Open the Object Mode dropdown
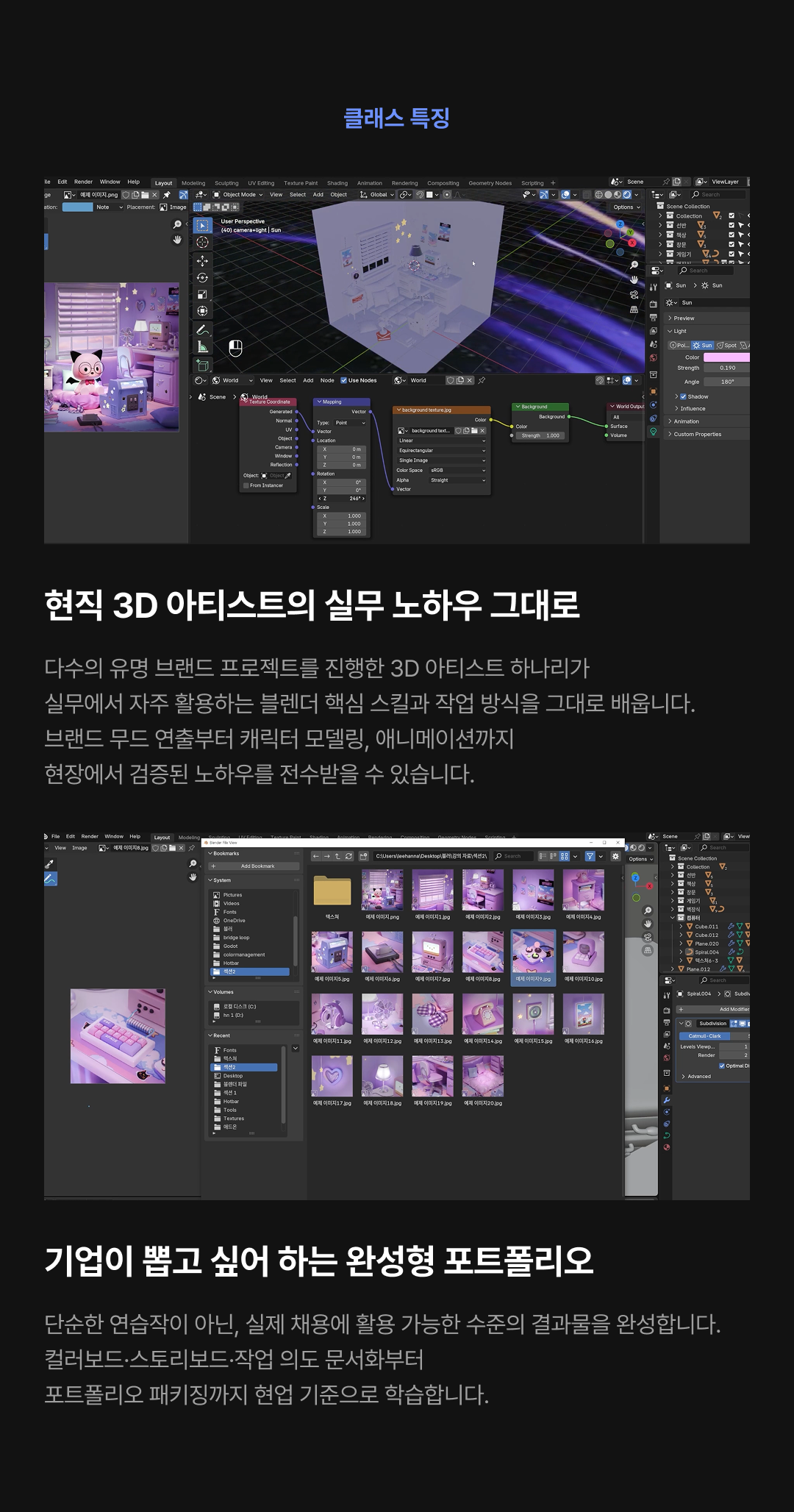This screenshot has width=794, height=1512. [238, 195]
